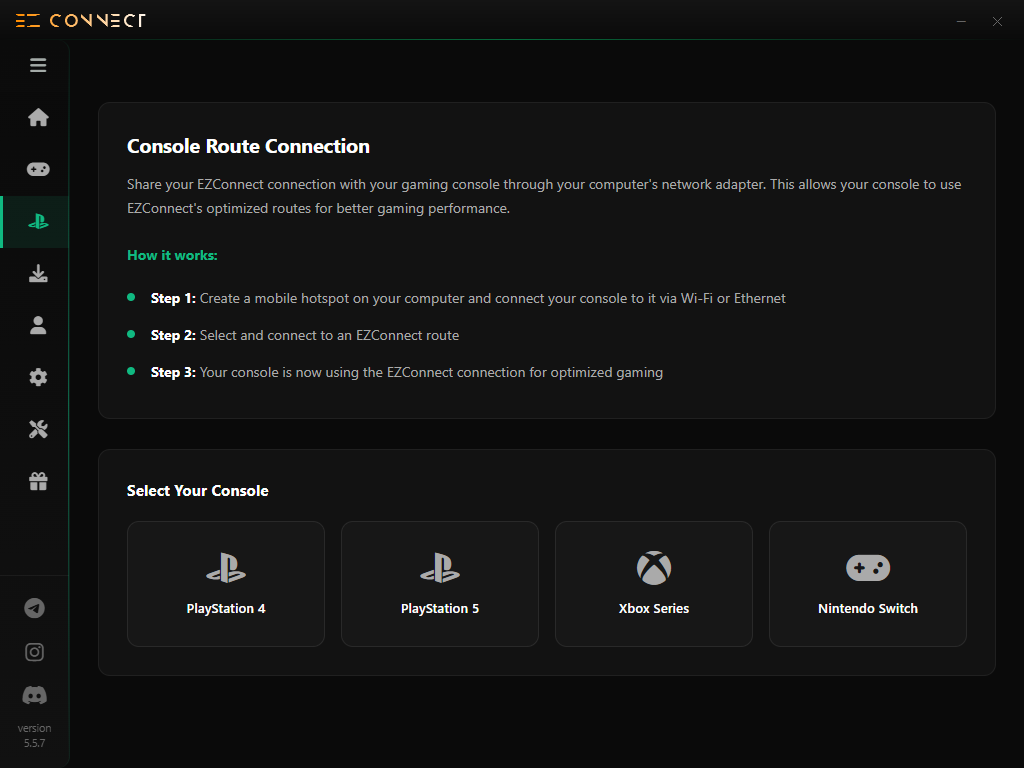Go to the Home page icon
The width and height of the screenshot is (1024, 768).
(x=38, y=118)
